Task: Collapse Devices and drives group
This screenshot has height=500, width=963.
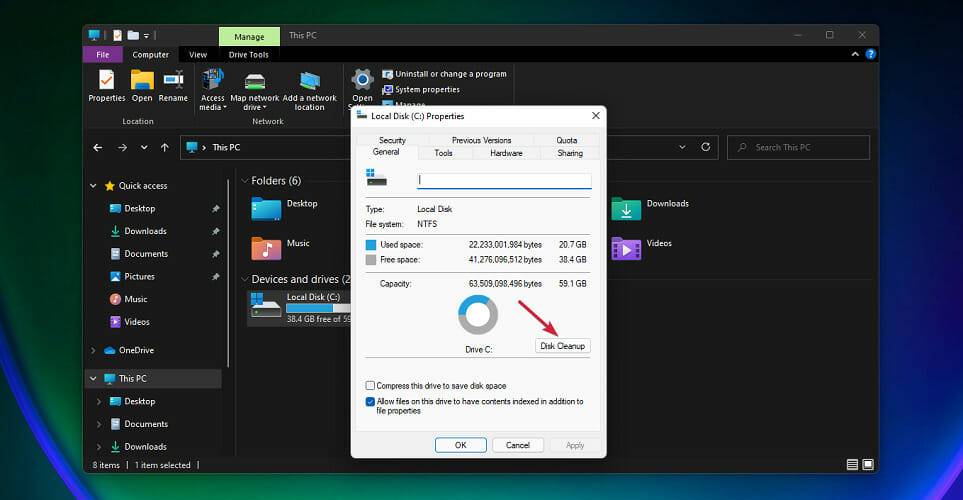Action: [x=244, y=279]
